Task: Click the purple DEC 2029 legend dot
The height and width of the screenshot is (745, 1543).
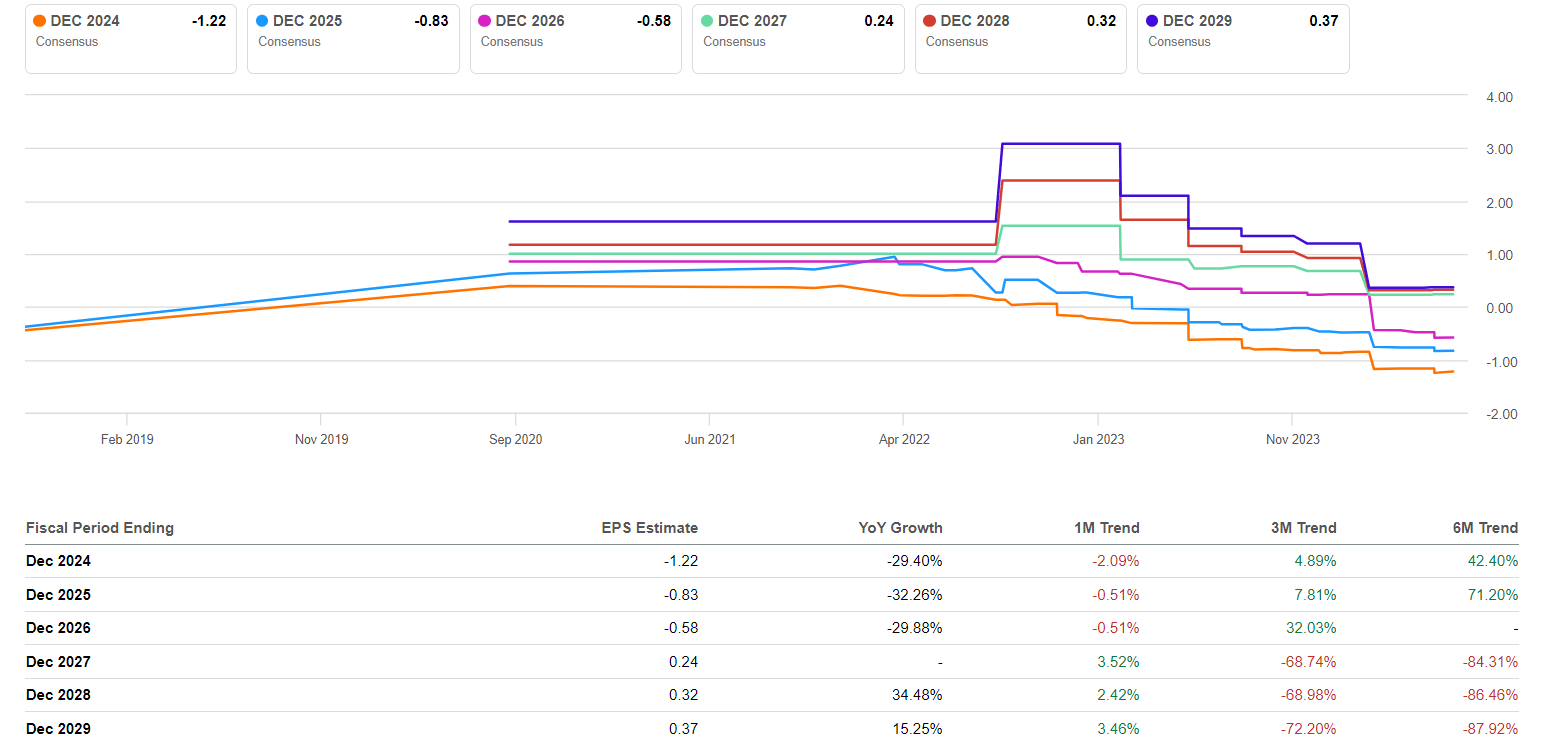Action: pyautogui.click(x=1152, y=21)
